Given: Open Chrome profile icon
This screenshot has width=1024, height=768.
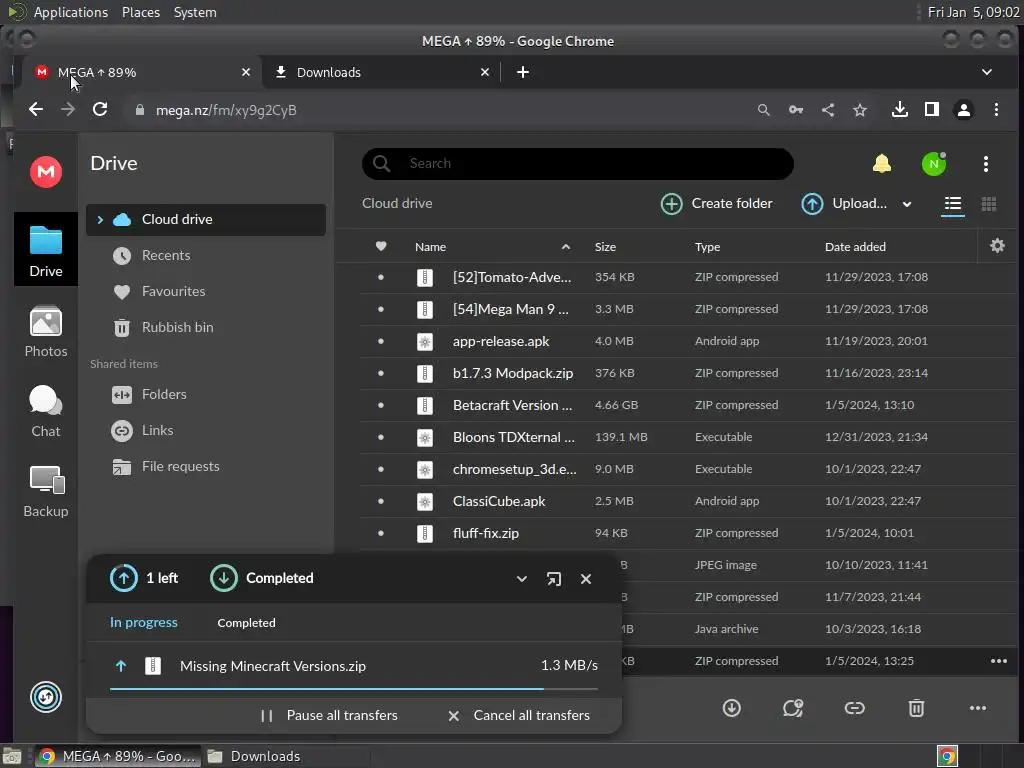Looking at the screenshot, I should tap(964, 110).
